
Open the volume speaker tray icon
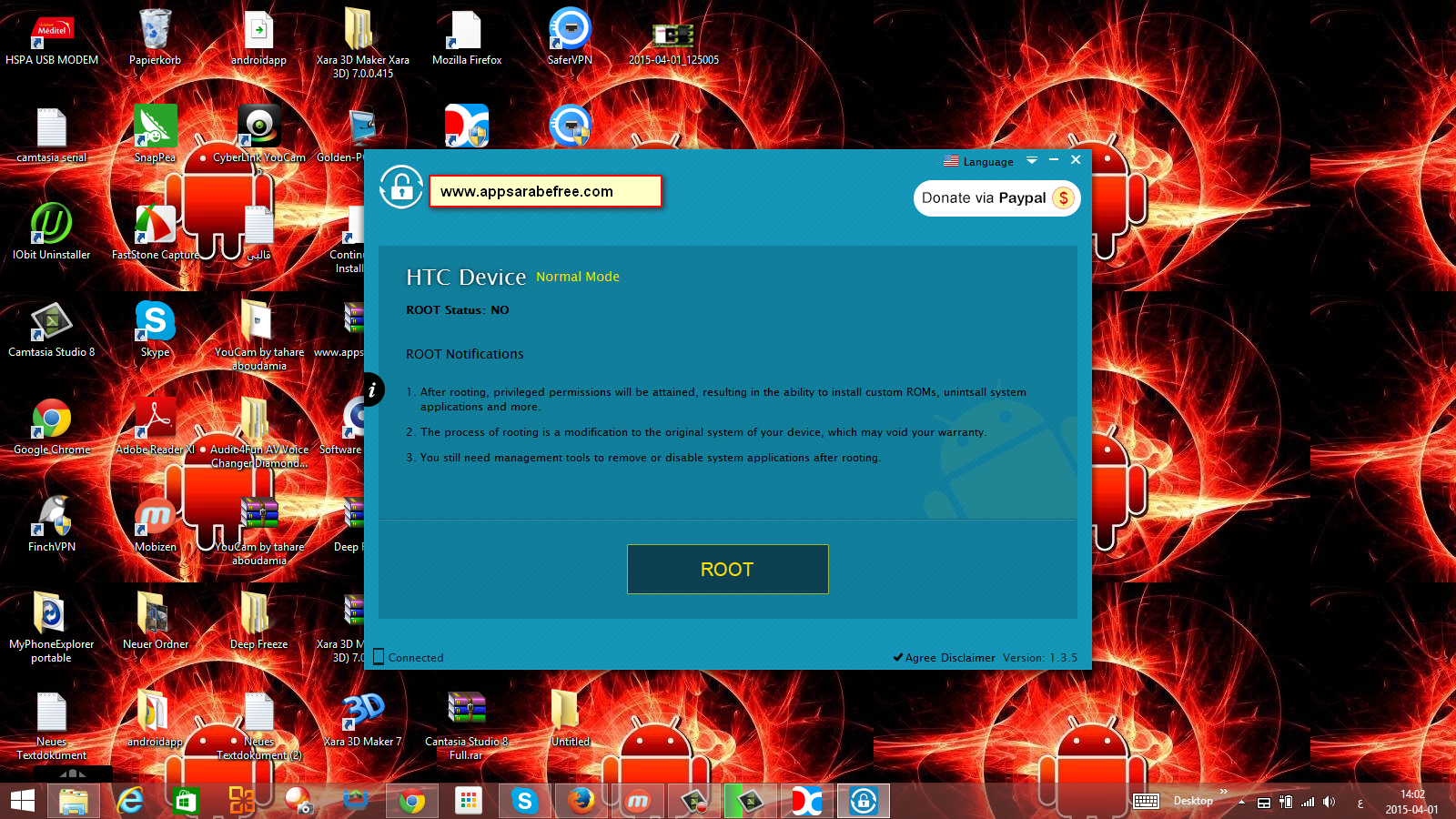click(1330, 802)
